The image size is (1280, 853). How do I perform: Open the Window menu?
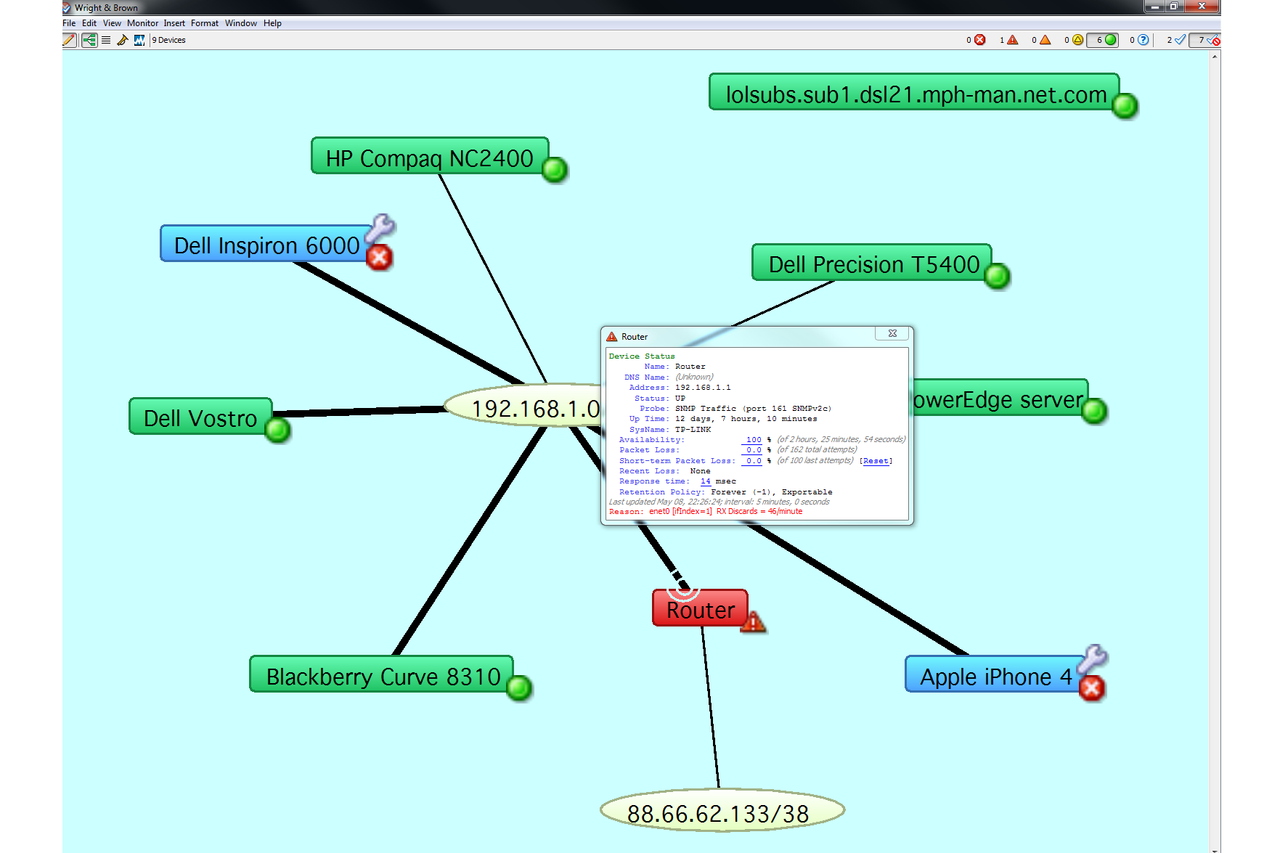tap(241, 23)
